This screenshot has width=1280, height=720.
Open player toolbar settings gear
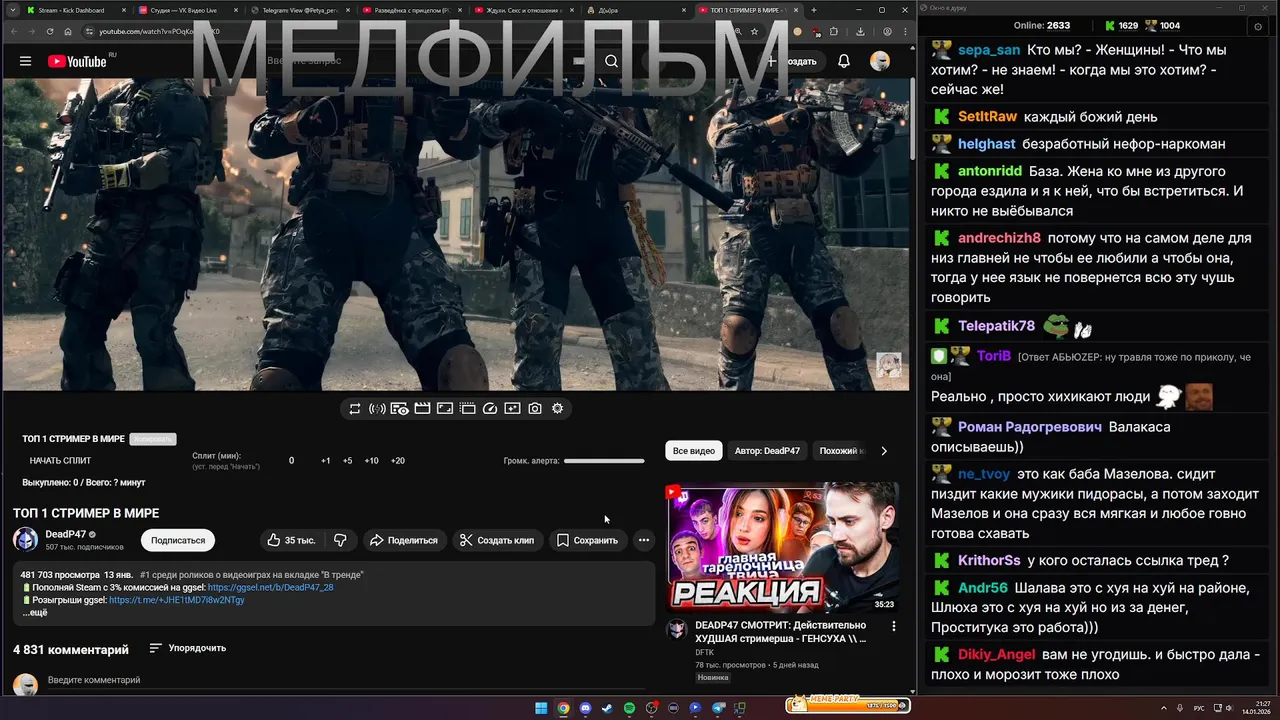tap(558, 408)
